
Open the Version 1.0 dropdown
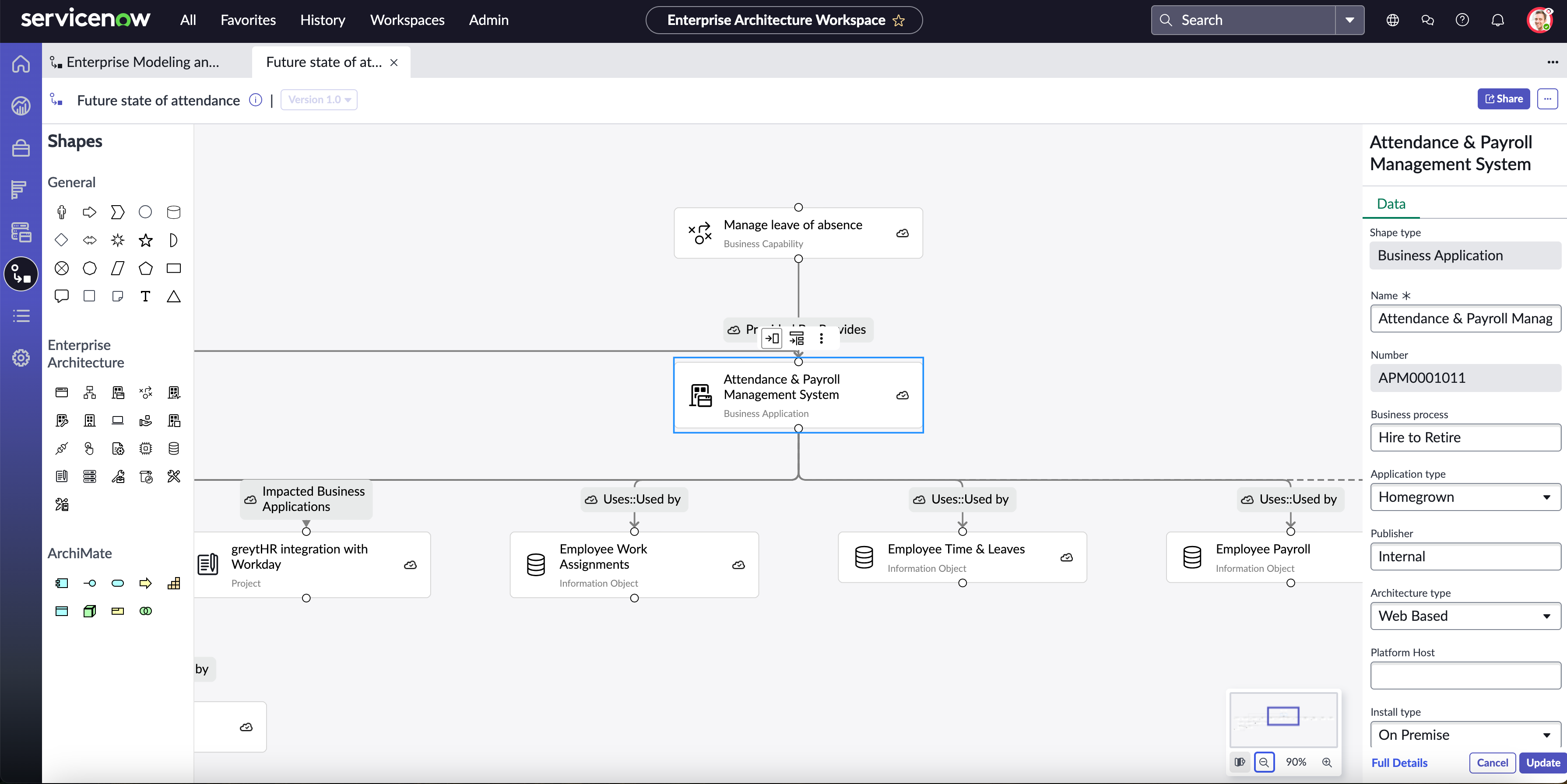[319, 100]
